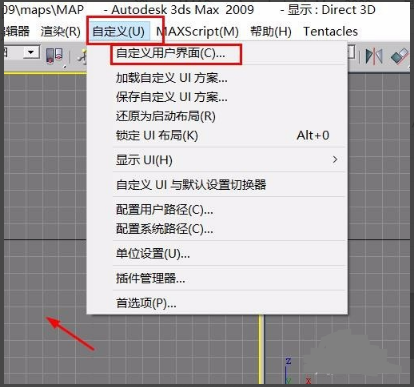The width and height of the screenshot is (414, 387).
Task: Click the select by name toolbar icon
Action: point(54,56)
